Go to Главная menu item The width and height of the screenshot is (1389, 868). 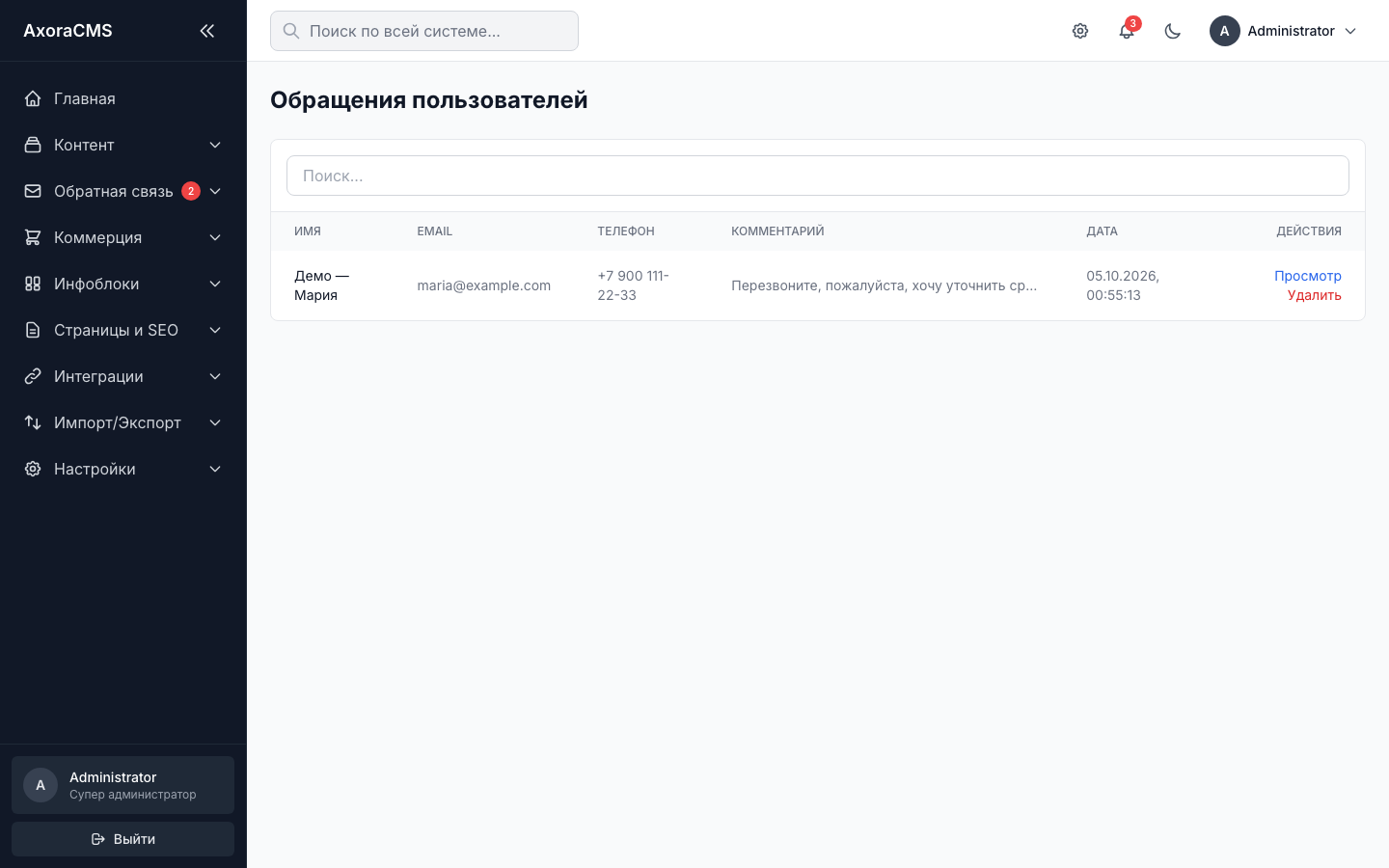[x=123, y=98]
